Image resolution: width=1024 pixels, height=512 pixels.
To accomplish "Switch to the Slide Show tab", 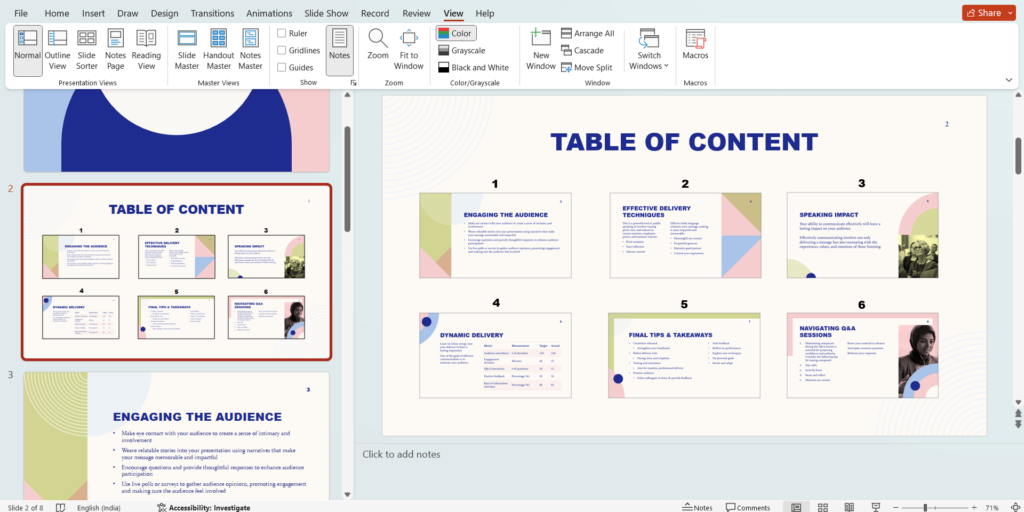I will point(326,13).
